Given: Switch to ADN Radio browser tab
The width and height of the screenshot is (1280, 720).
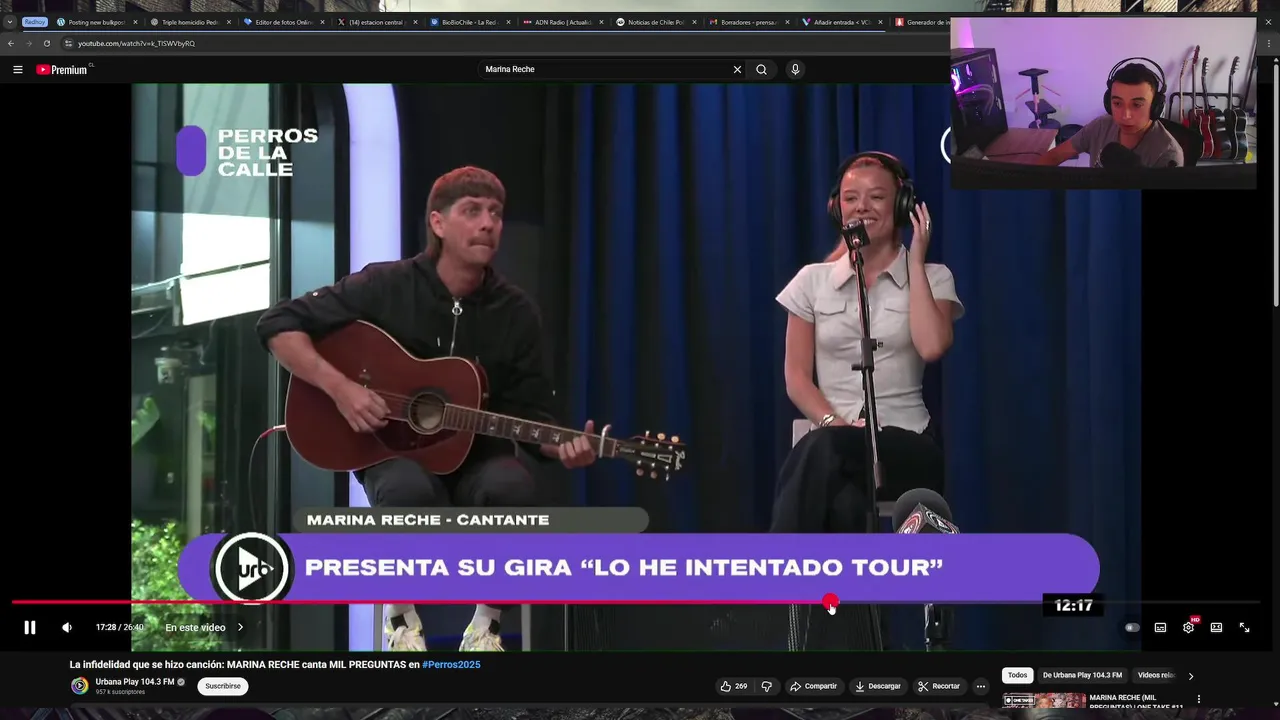Looking at the screenshot, I should [563, 22].
